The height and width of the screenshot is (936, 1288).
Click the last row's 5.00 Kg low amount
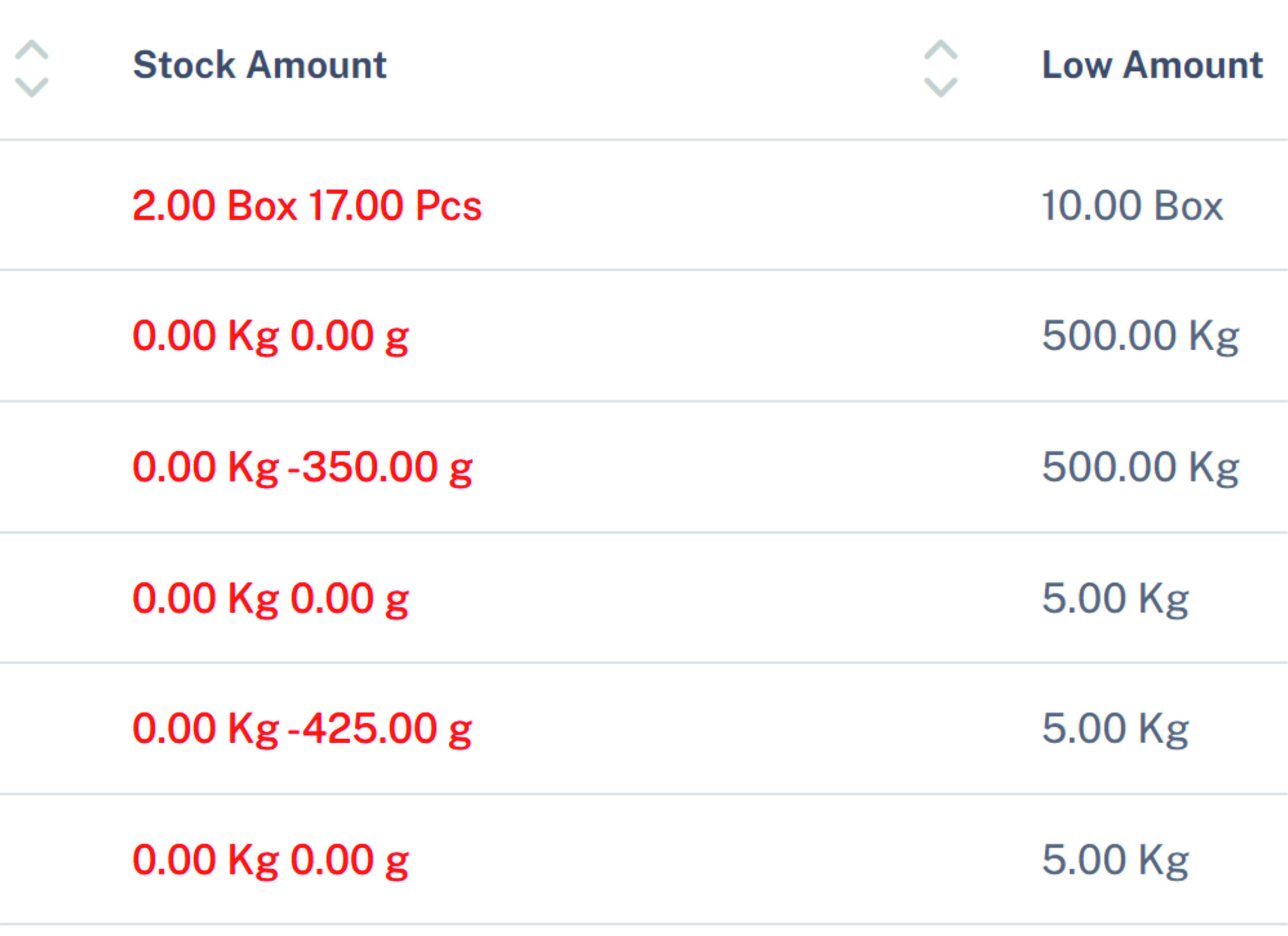click(x=1115, y=861)
